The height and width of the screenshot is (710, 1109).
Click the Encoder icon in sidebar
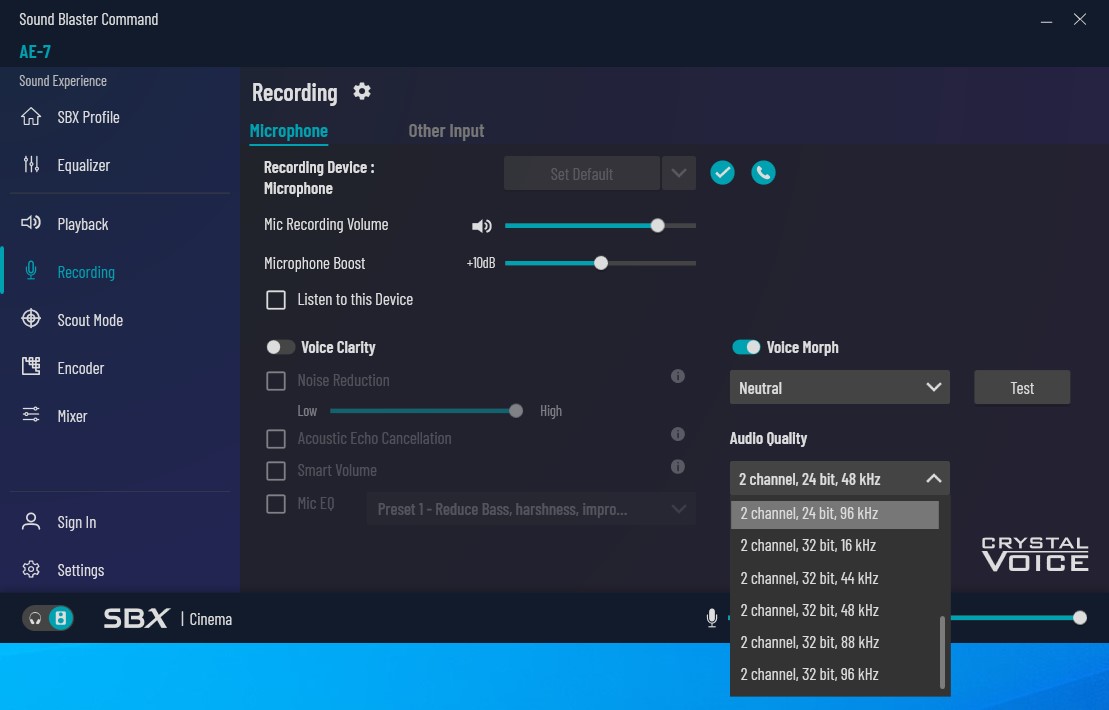(x=31, y=366)
